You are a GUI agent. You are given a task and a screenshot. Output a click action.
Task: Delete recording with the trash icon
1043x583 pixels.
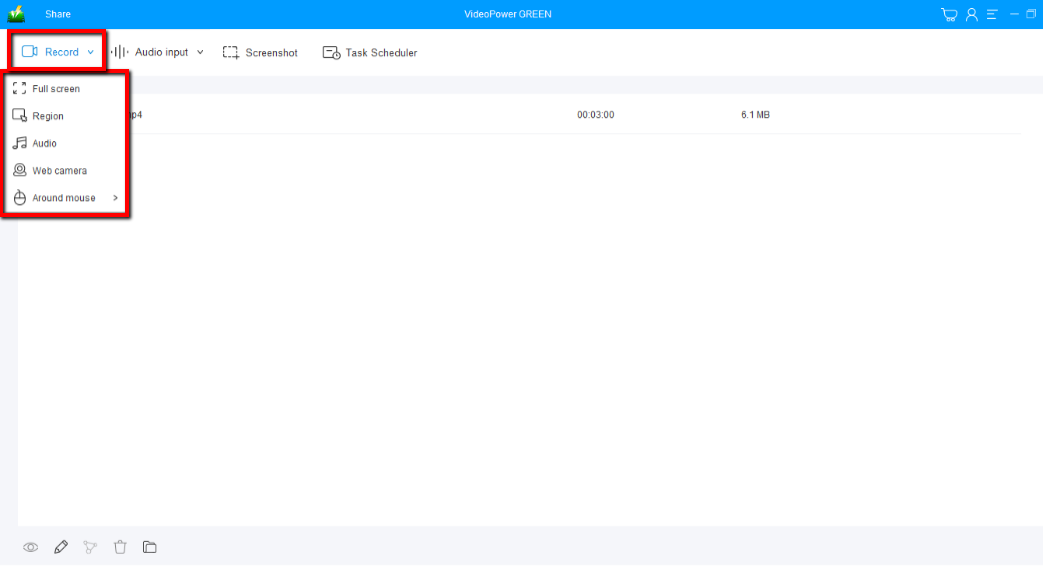pyautogui.click(x=120, y=547)
